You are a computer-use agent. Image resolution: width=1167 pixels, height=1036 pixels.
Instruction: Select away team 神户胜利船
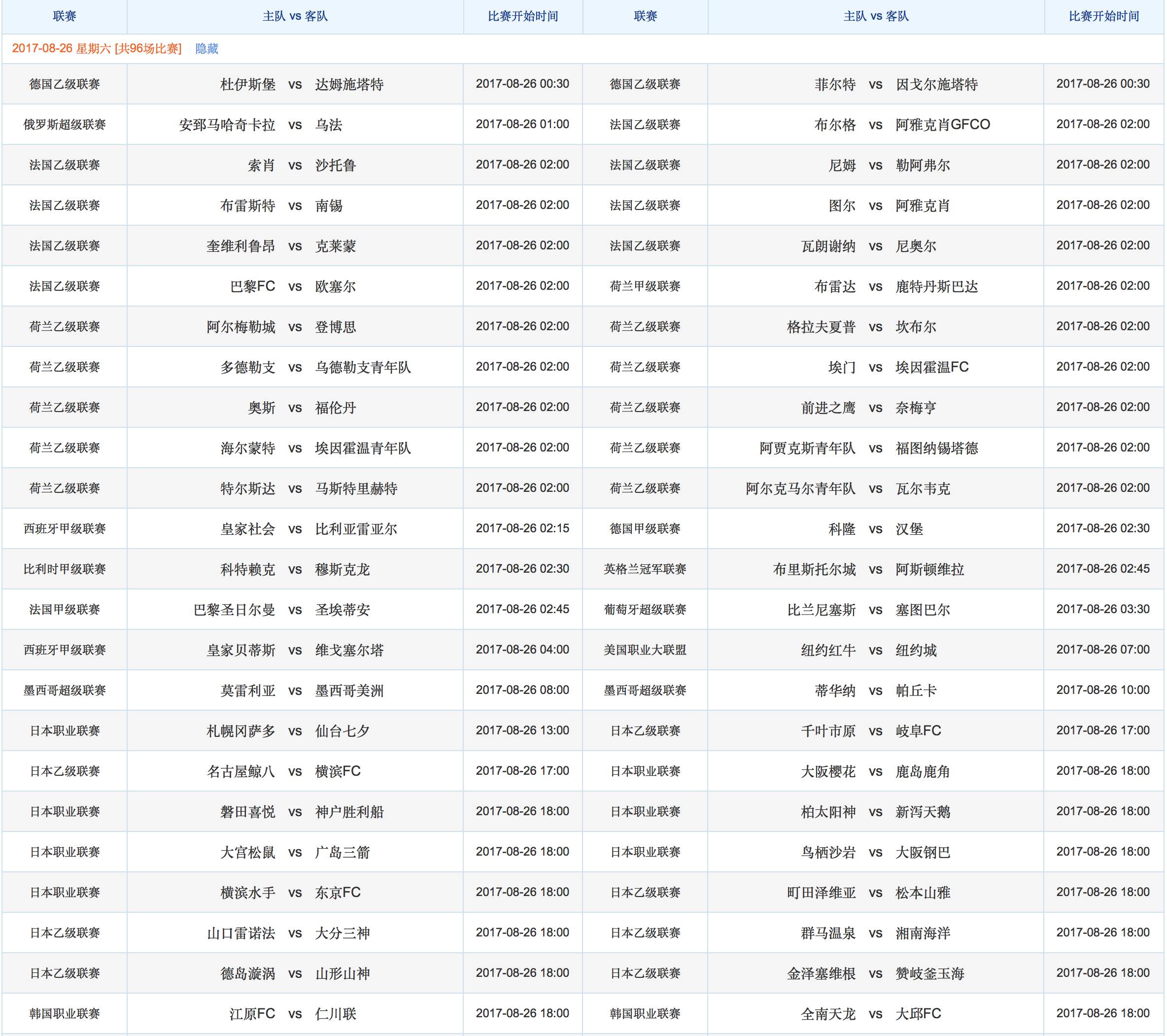pos(349,812)
